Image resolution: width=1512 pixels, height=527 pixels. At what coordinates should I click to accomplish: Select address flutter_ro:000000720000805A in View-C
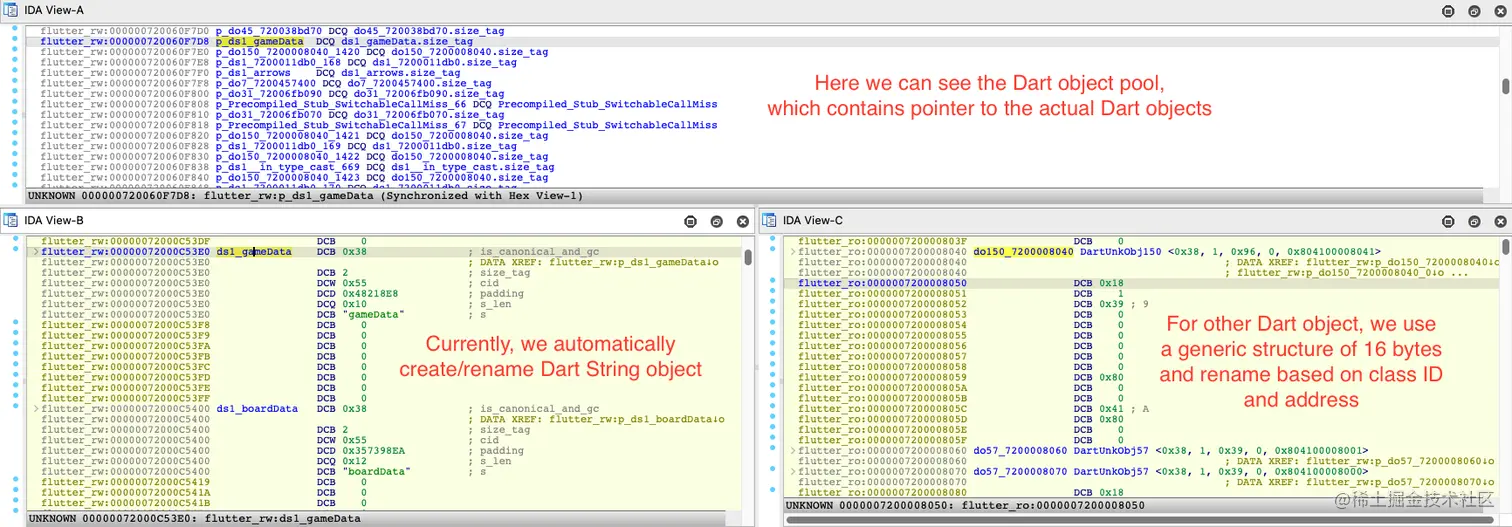click(x=883, y=388)
